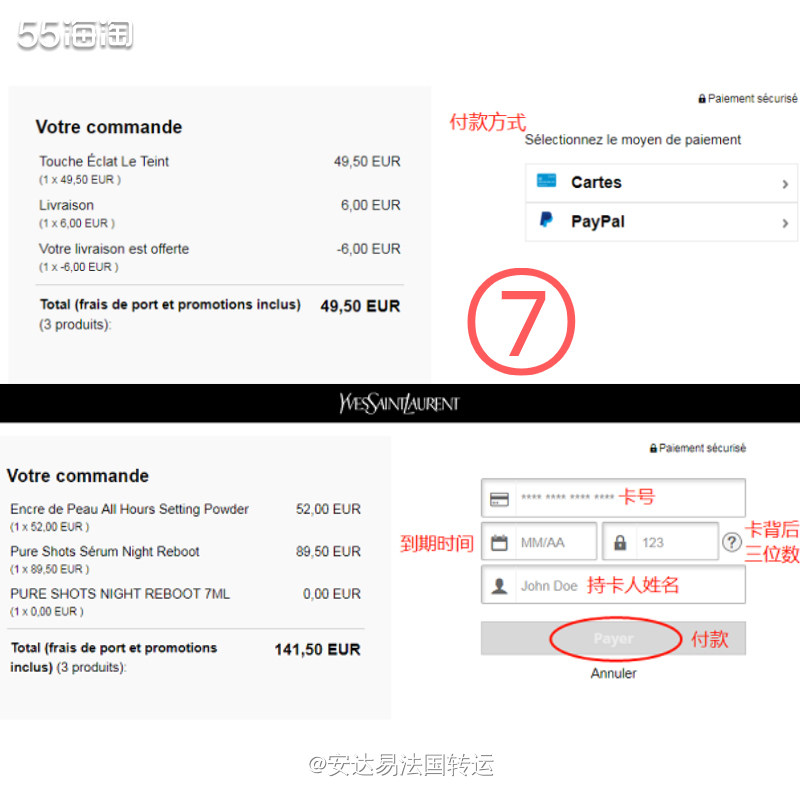The height and width of the screenshot is (800, 800).
Task: Click the card number input field
Action: click(613, 497)
